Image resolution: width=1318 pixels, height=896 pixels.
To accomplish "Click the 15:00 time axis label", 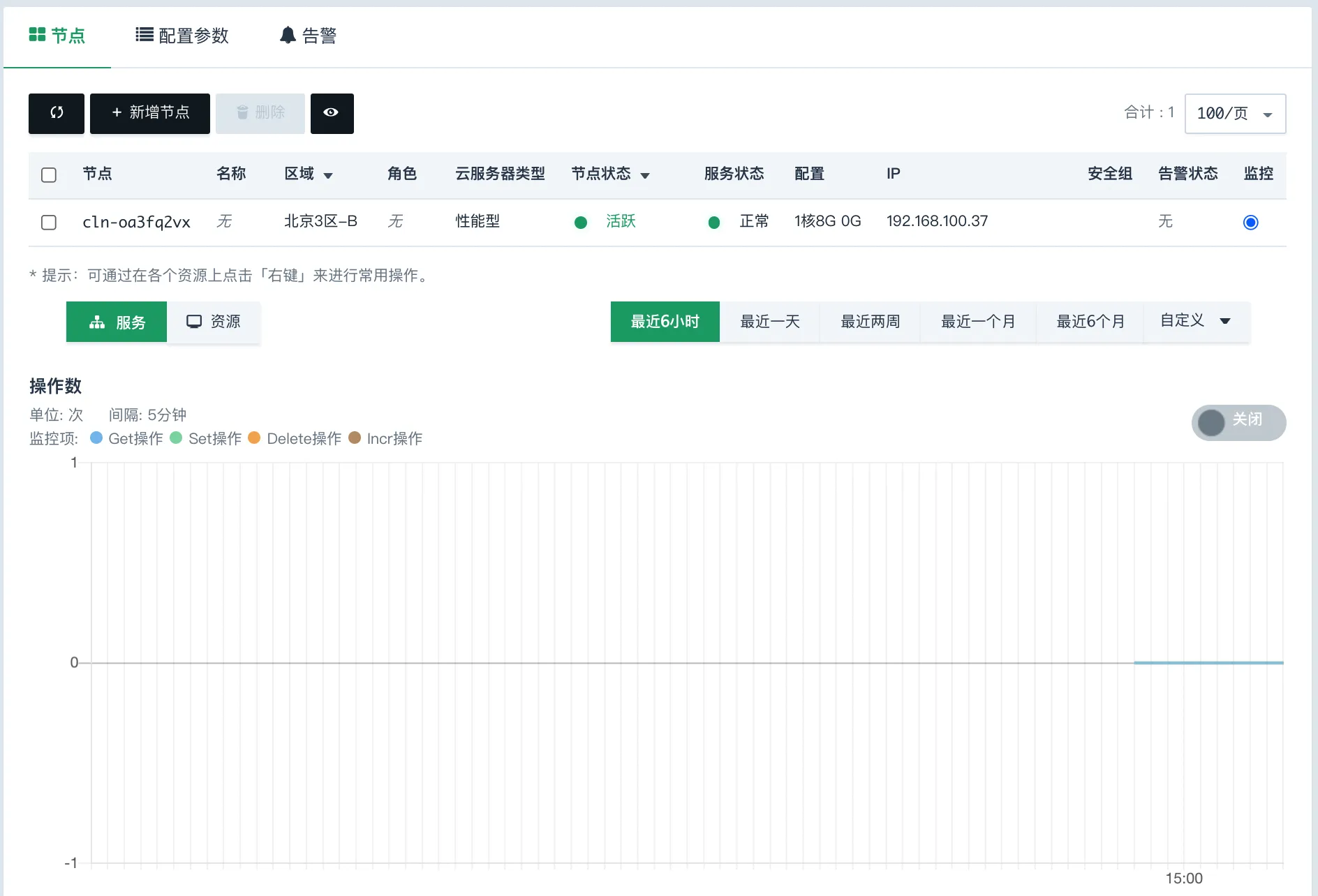I will pos(1184,879).
